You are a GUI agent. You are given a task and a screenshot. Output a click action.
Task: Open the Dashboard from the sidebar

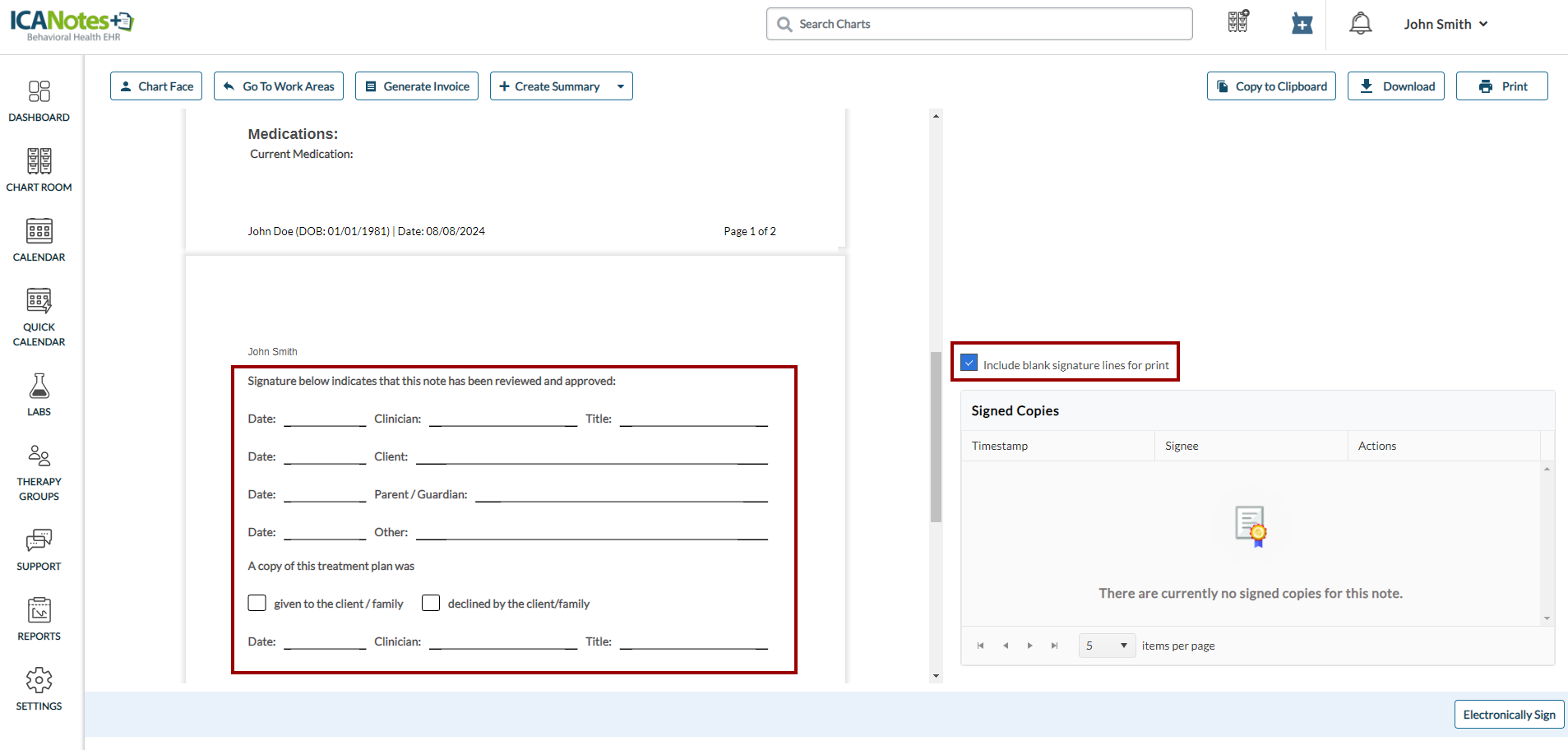39,100
